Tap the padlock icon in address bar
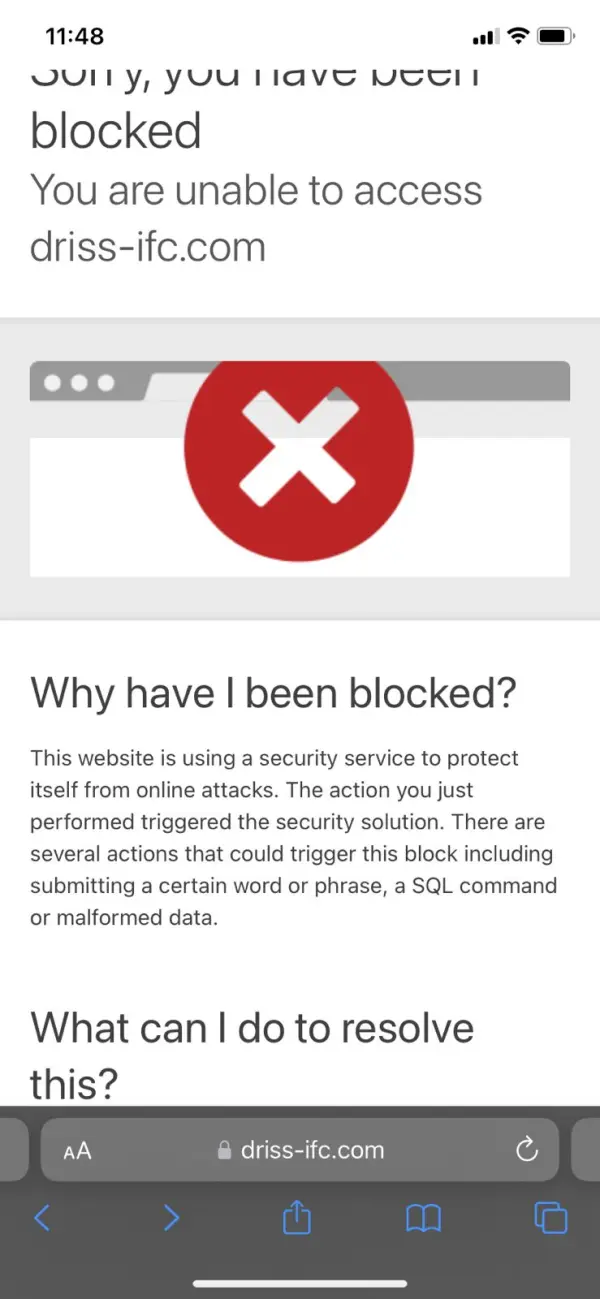This screenshot has height=1299, width=600. (224, 1150)
